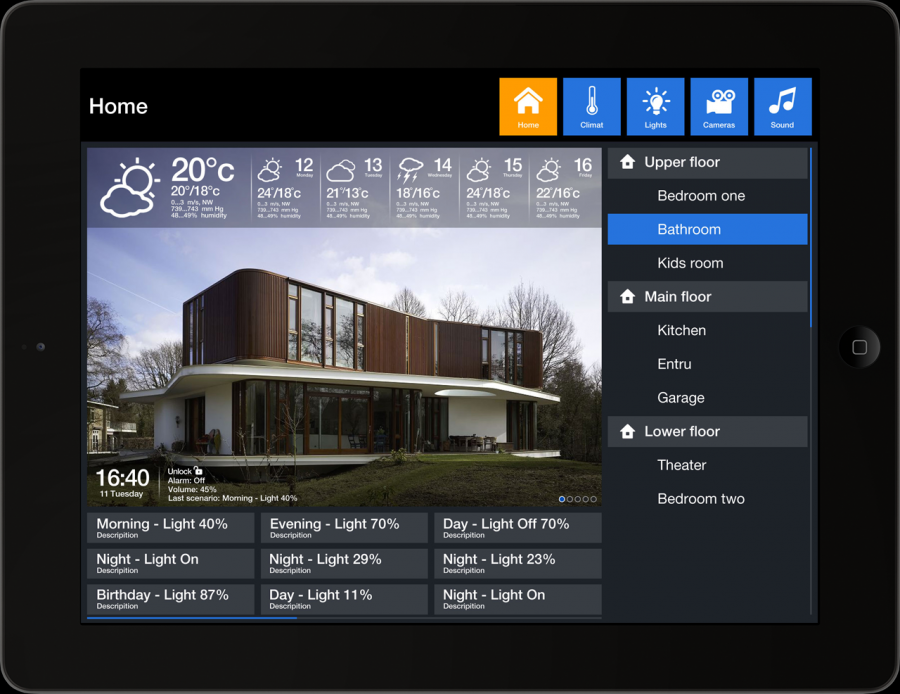Screen dimensions: 900x694
Task: Select the Bathroom room
Action: [x=707, y=229]
